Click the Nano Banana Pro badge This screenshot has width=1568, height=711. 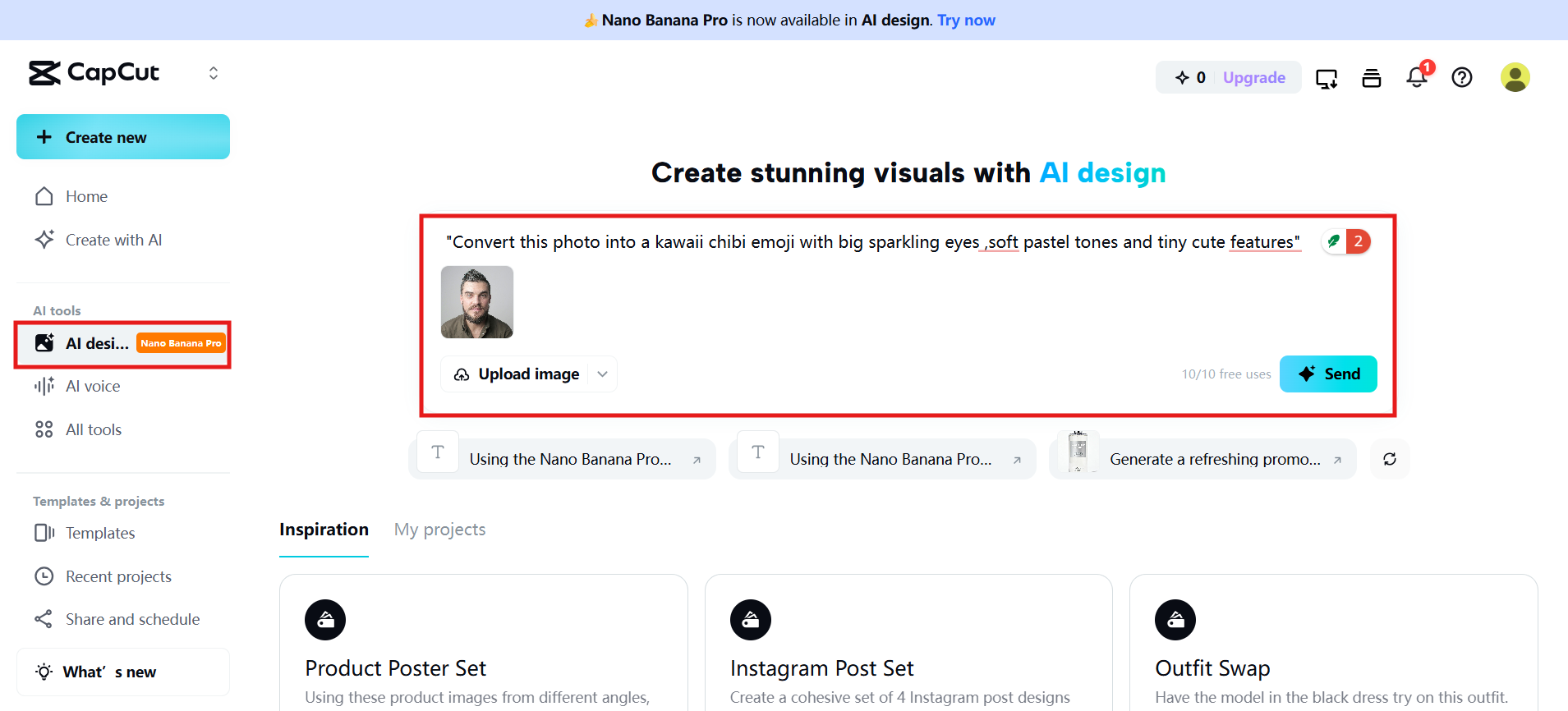(180, 343)
